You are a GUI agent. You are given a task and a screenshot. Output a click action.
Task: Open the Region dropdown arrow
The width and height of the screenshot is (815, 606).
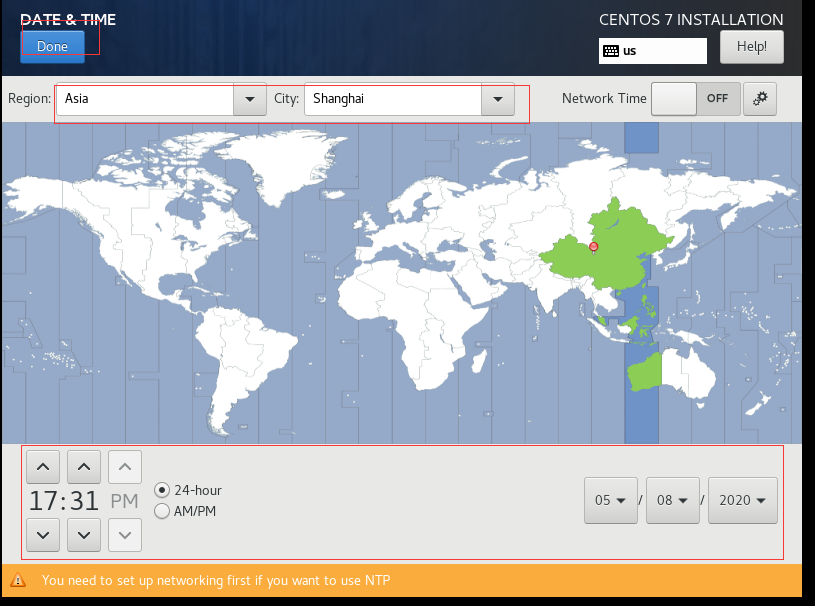pos(249,99)
